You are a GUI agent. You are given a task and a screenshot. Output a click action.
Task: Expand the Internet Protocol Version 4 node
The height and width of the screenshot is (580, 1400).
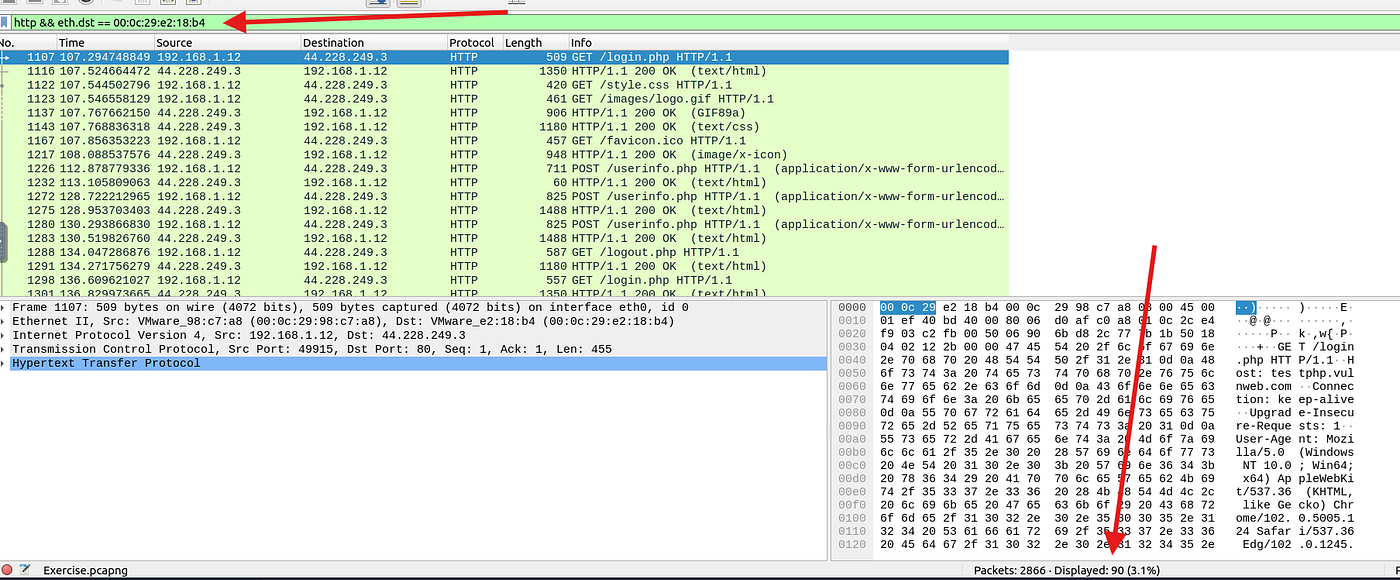4,335
